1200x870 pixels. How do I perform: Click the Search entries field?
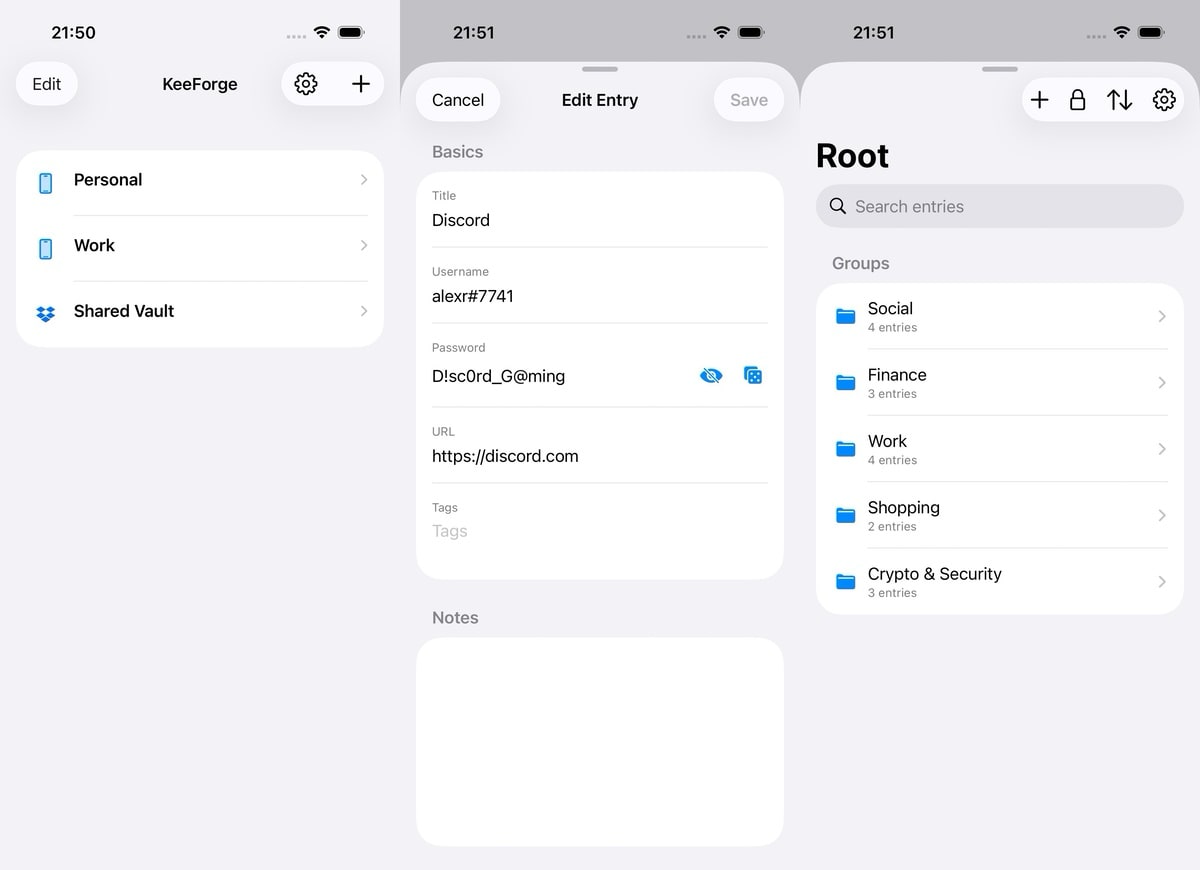pos(1000,206)
